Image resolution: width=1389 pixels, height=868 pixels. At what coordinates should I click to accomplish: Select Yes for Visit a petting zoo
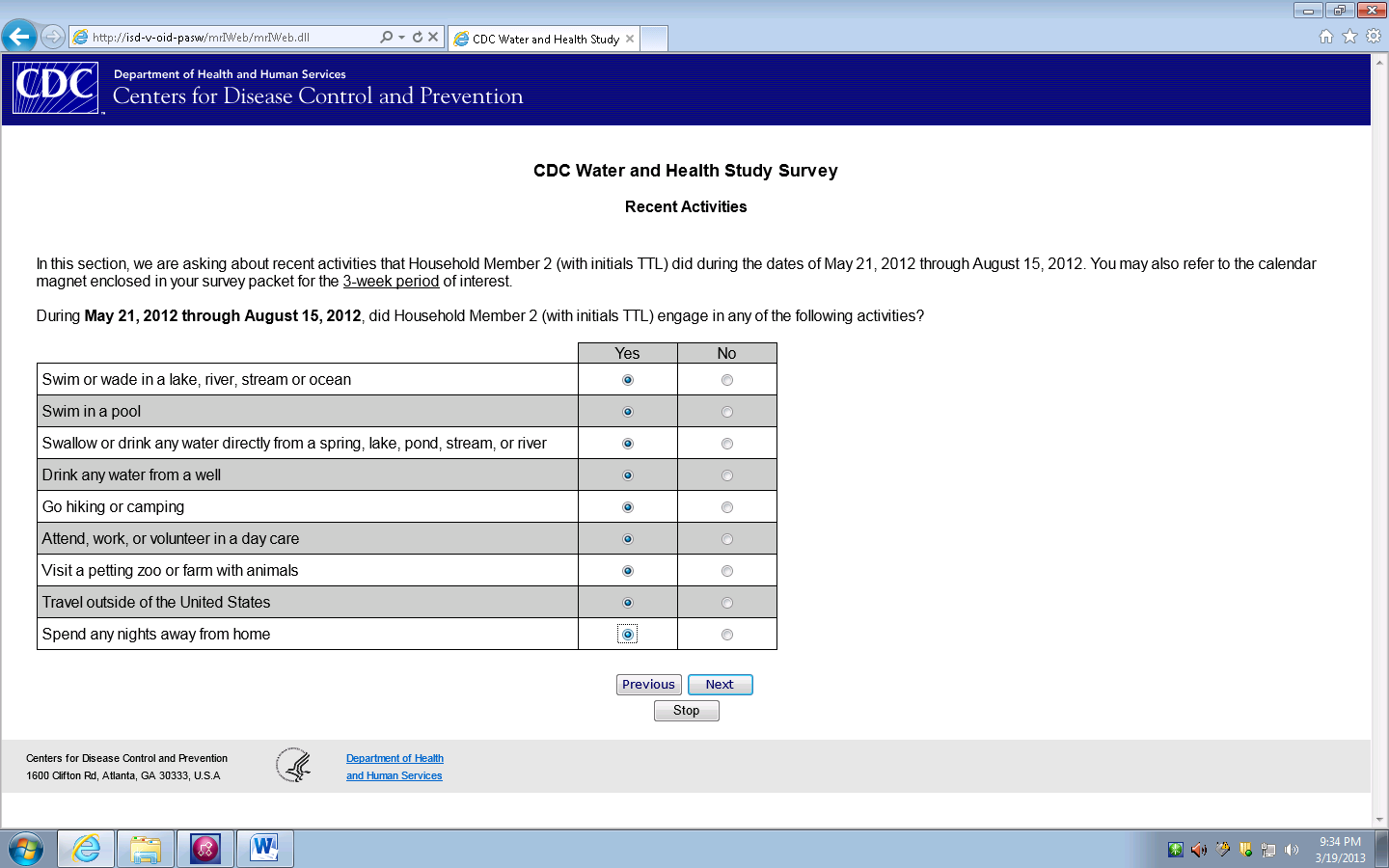(628, 571)
